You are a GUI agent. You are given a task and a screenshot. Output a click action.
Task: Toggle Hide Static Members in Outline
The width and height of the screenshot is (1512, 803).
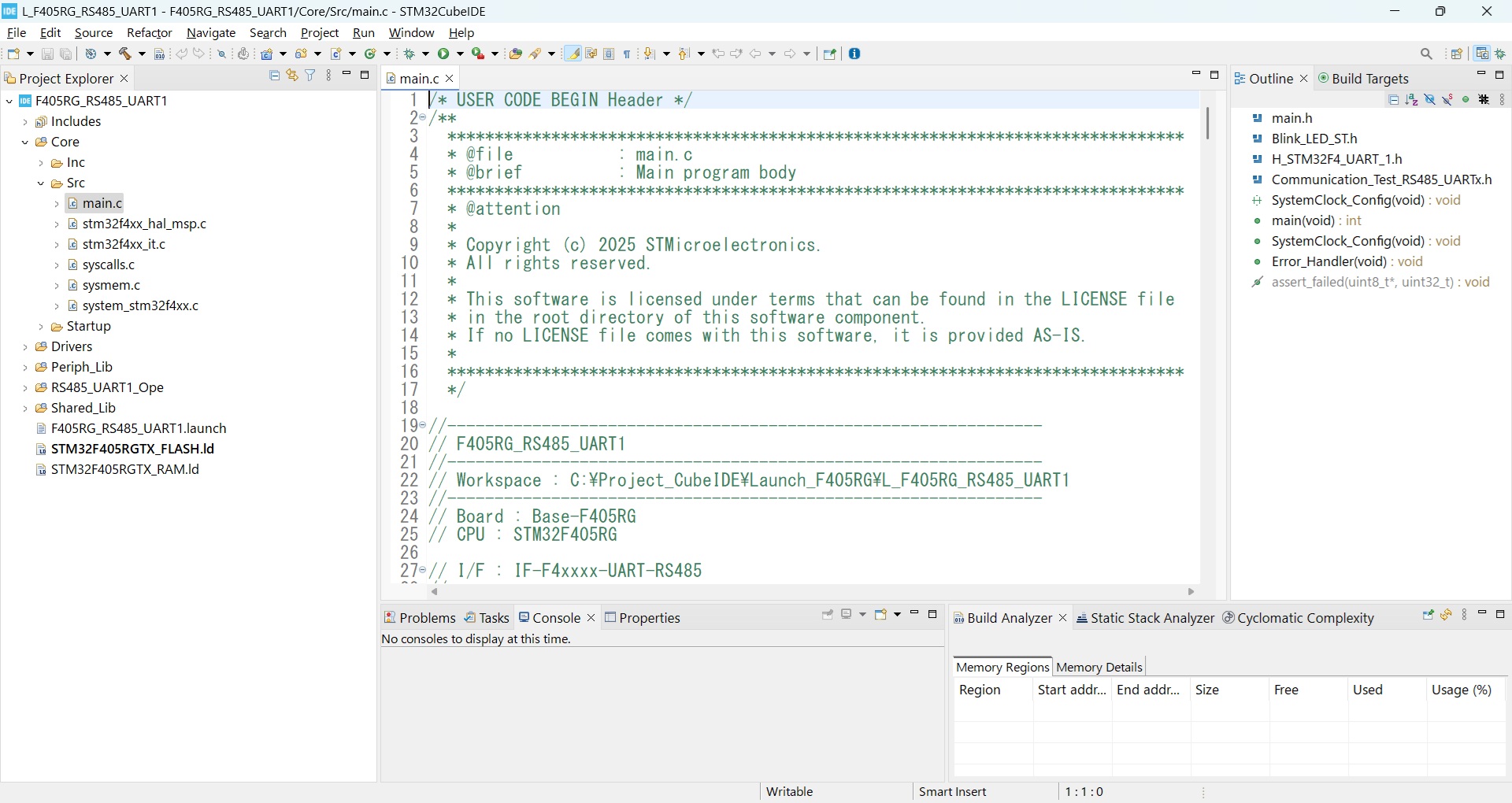[x=1448, y=100]
